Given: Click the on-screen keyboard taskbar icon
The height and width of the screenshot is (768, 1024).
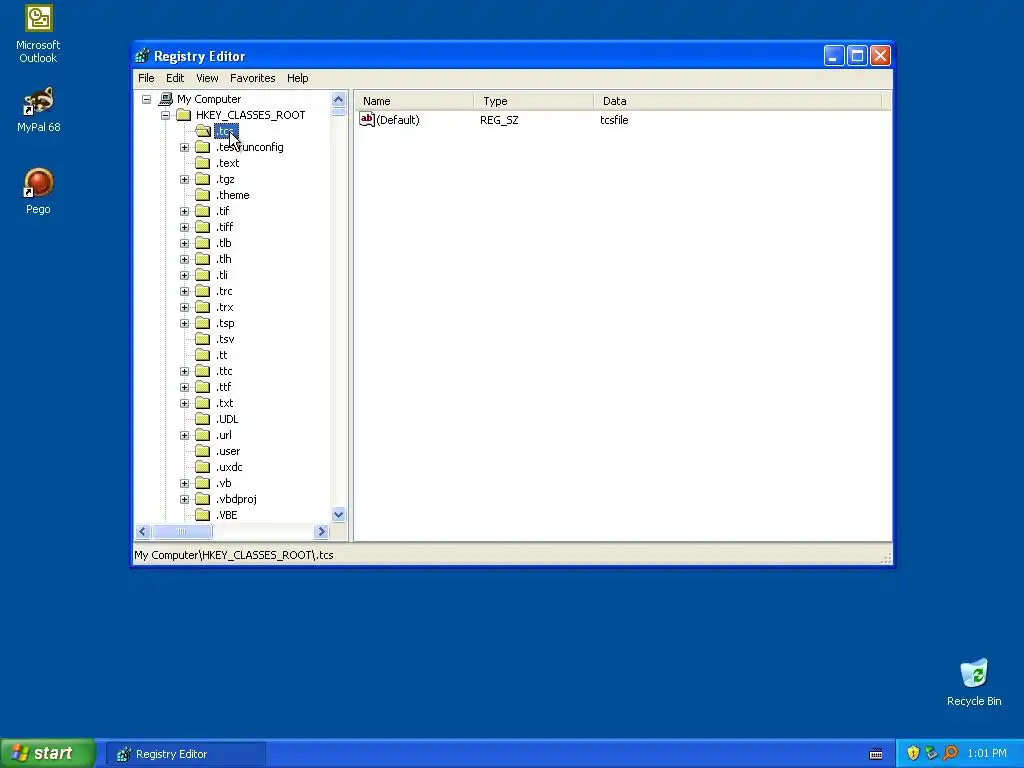Looking at the screenshot, I should point(876,754).
